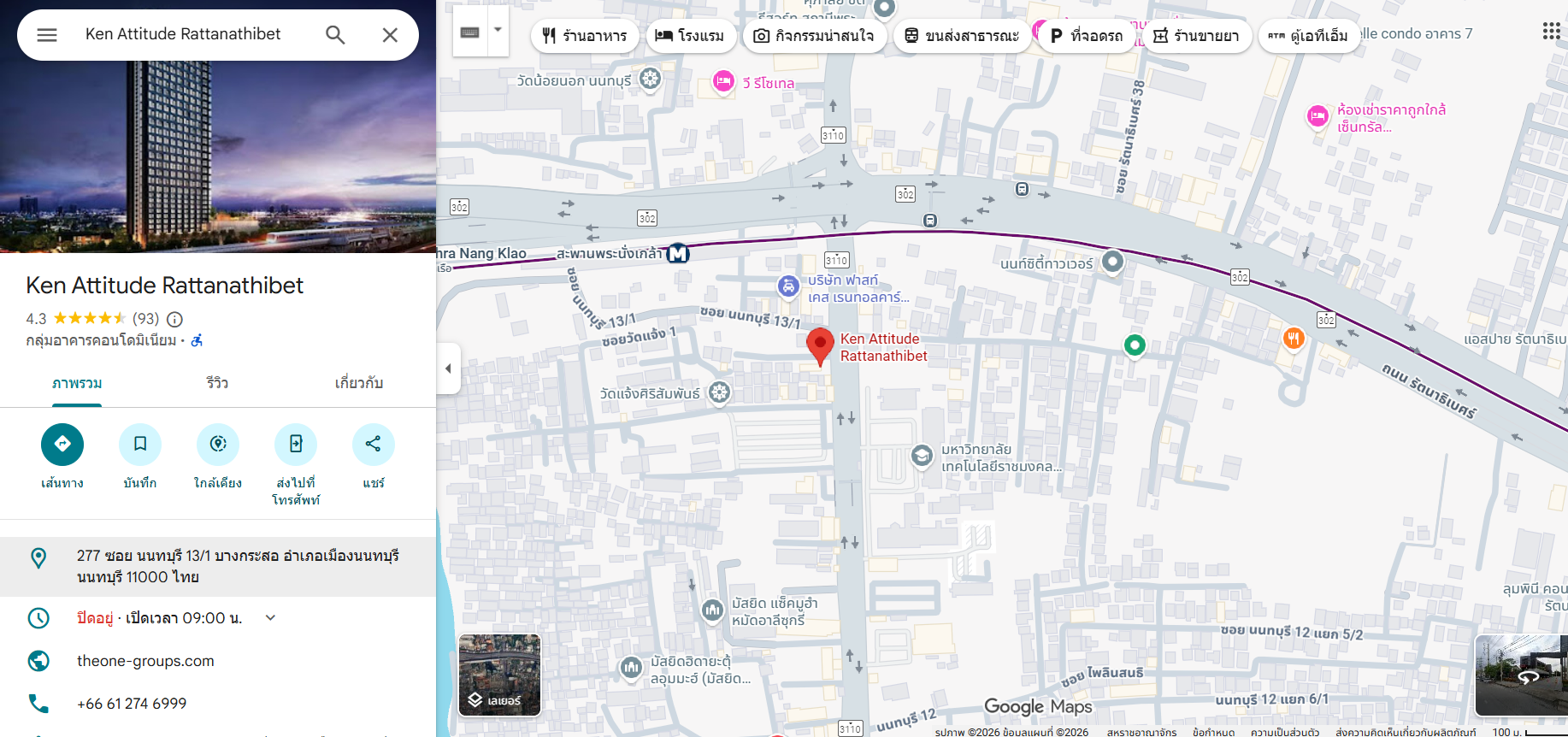Image resolution: width=1568 pixels, height=737 pixels.
Task: Select the โรงแรม hotels filter button
Action: tap(690, 36)
